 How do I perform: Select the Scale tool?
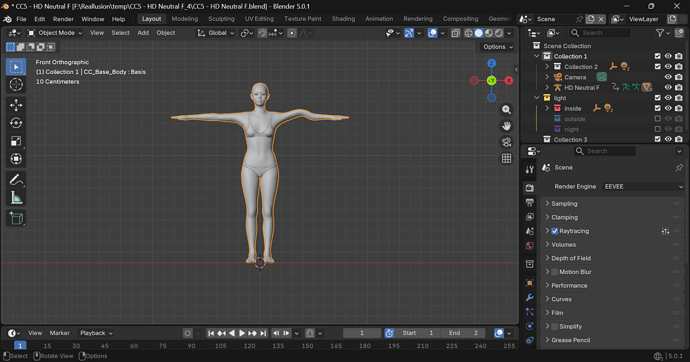16,141
